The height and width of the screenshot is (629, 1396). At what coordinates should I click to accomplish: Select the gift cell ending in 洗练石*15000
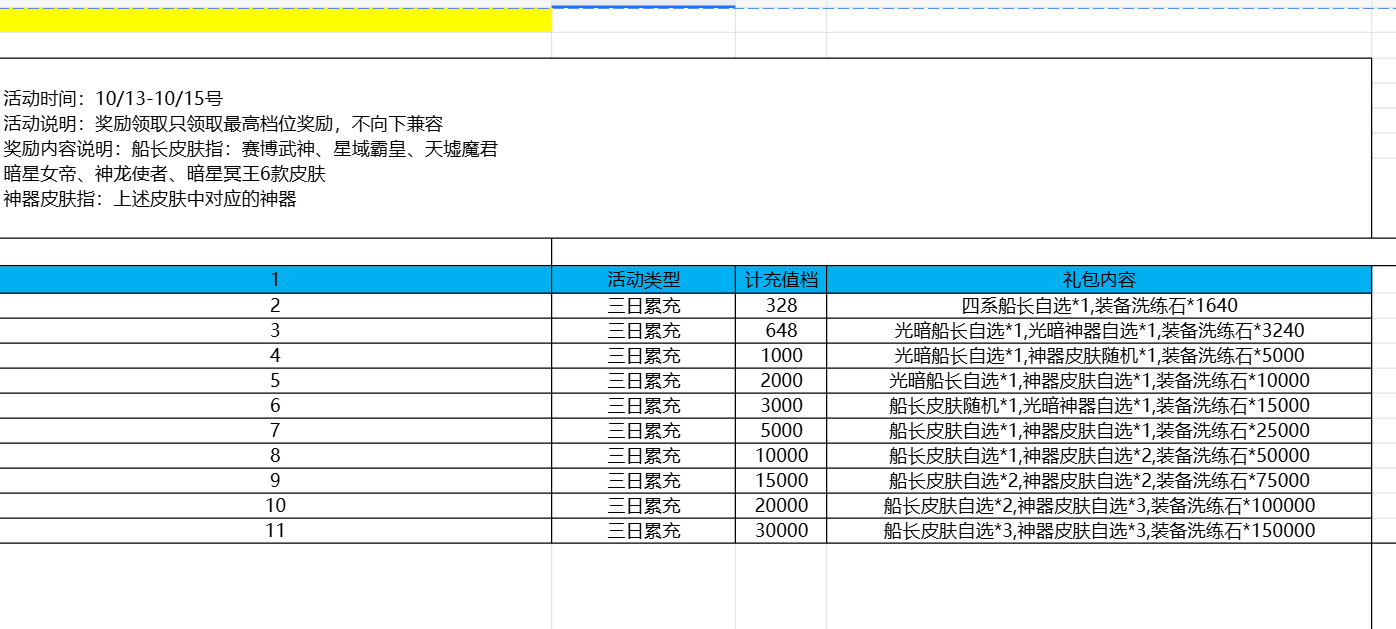[1099, 406]
